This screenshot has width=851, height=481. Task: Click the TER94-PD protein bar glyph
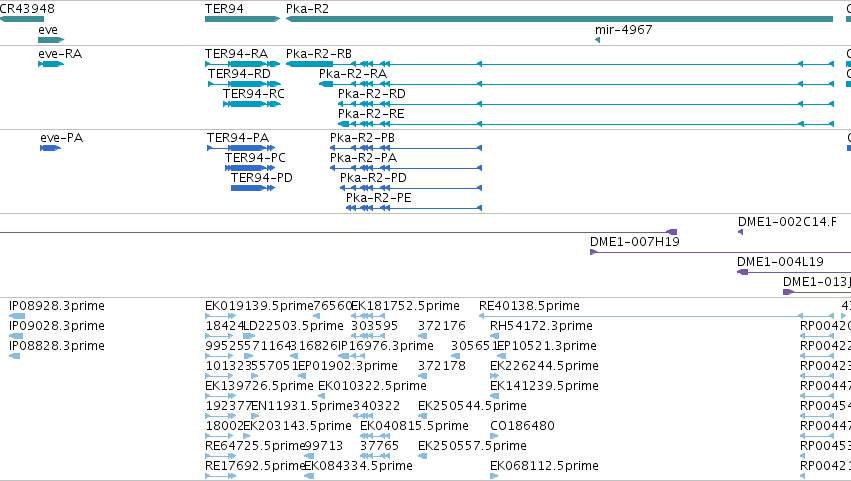[252, 188]
